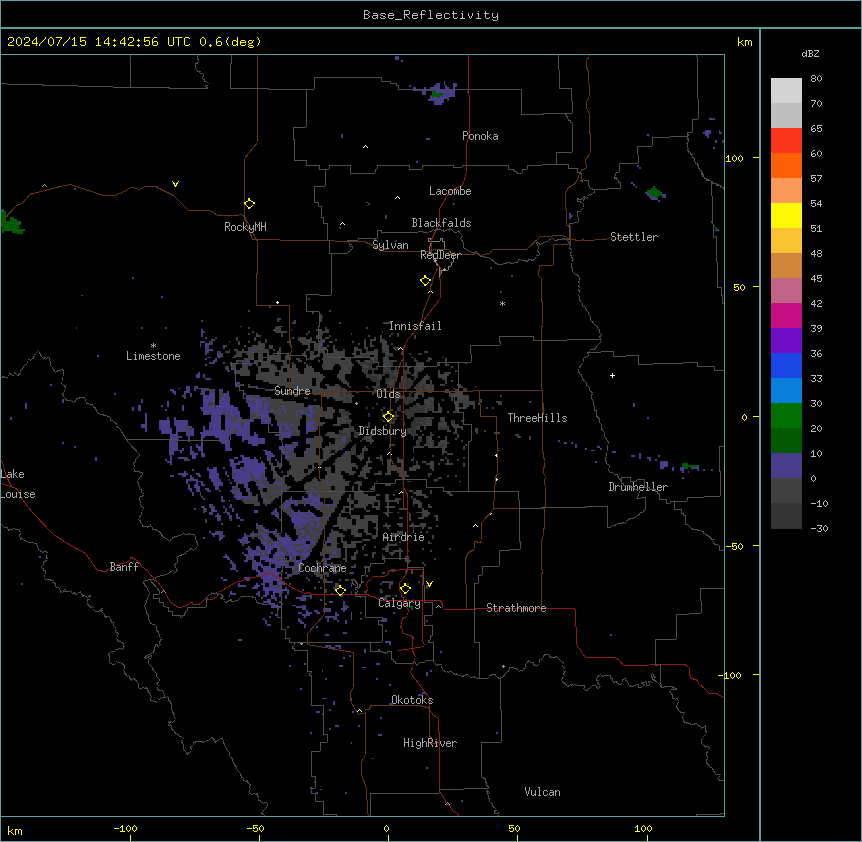Click the -30 value in the dBZ legend

[x=819, y=528]
